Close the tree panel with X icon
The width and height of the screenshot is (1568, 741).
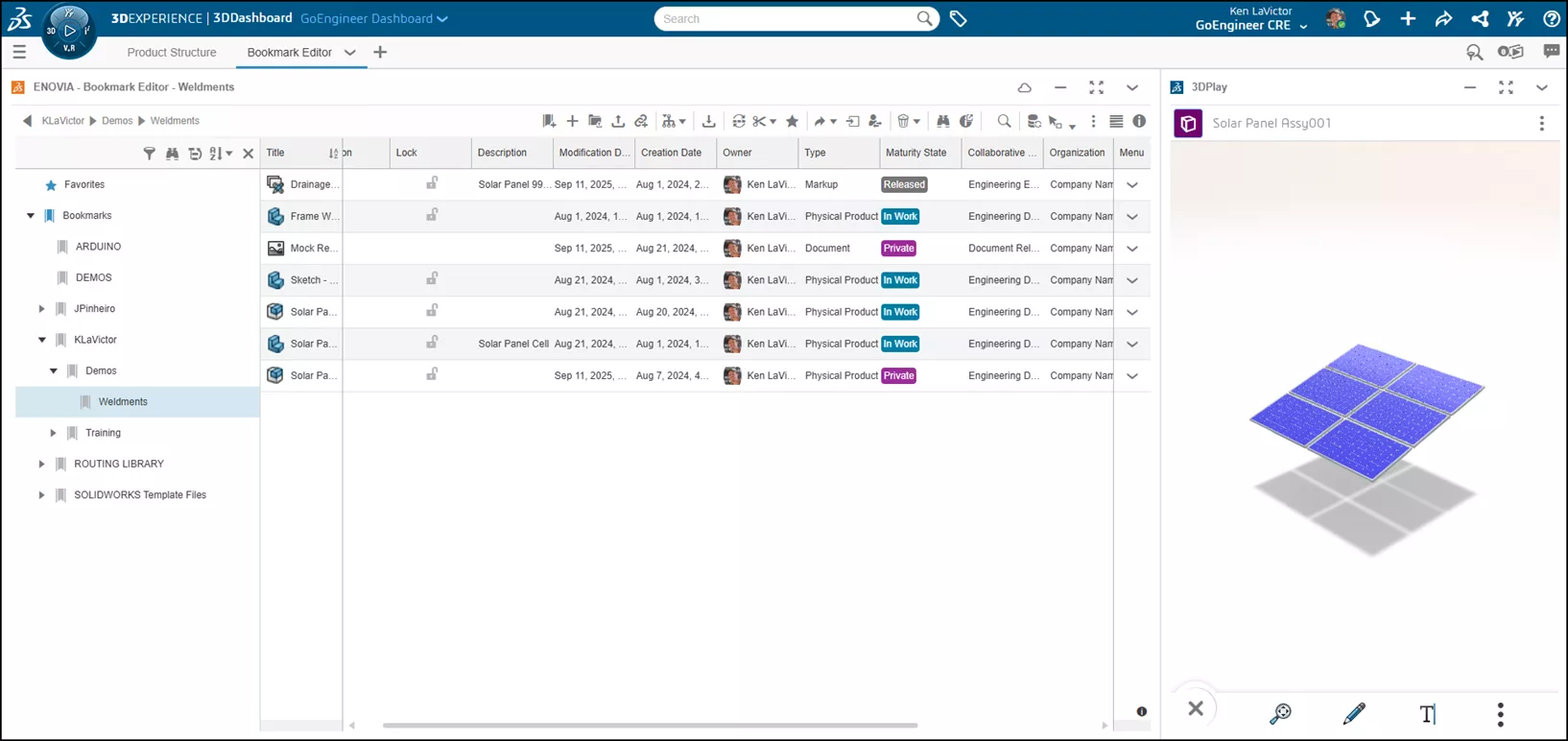click(x=248, y=153)
